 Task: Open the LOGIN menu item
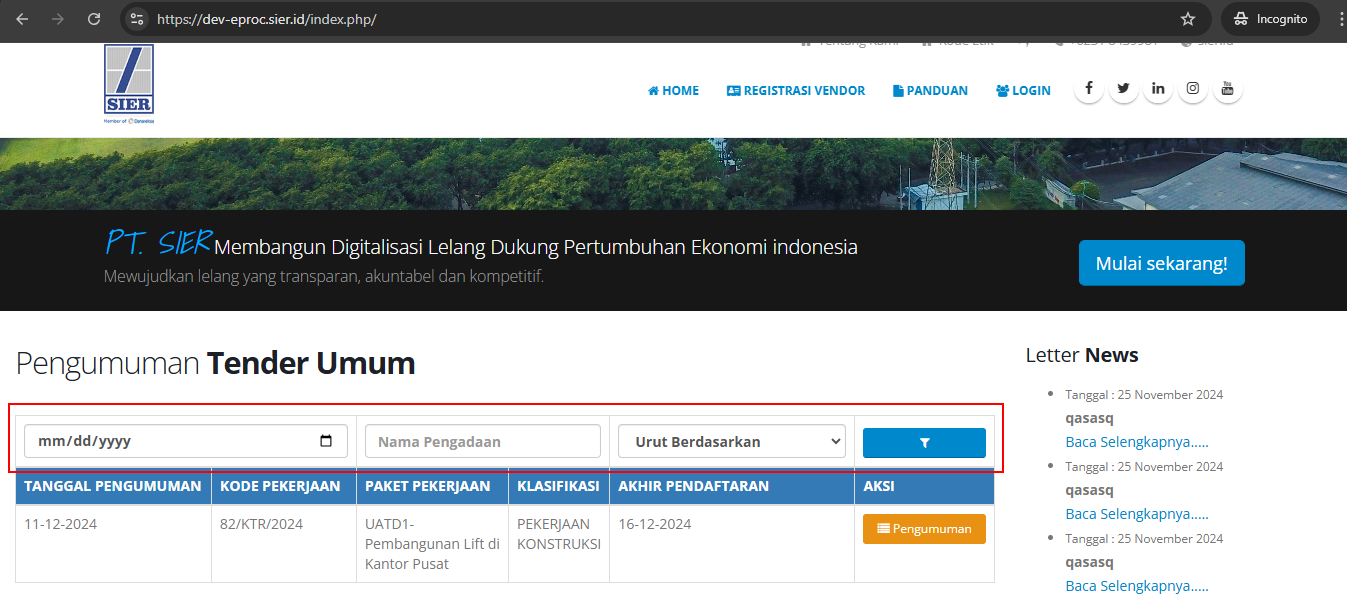pos(1023,91)
